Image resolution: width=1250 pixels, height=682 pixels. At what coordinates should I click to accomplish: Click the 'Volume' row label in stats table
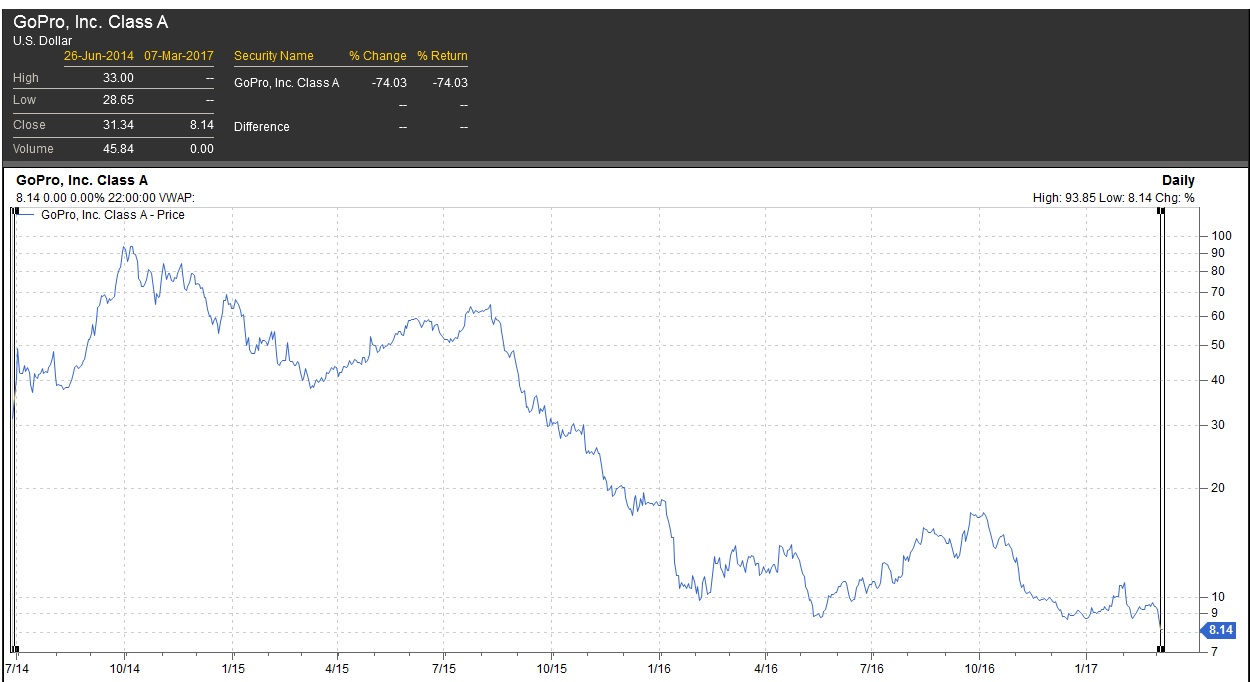[x=33, y=149]
